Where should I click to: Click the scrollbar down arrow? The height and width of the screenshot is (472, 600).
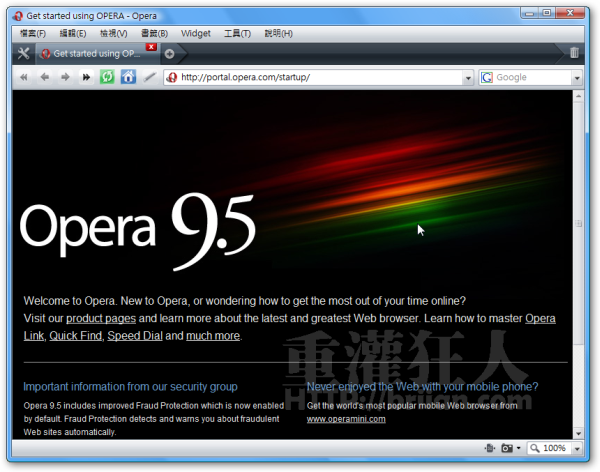pyautogui.click(x=578, y=433)
